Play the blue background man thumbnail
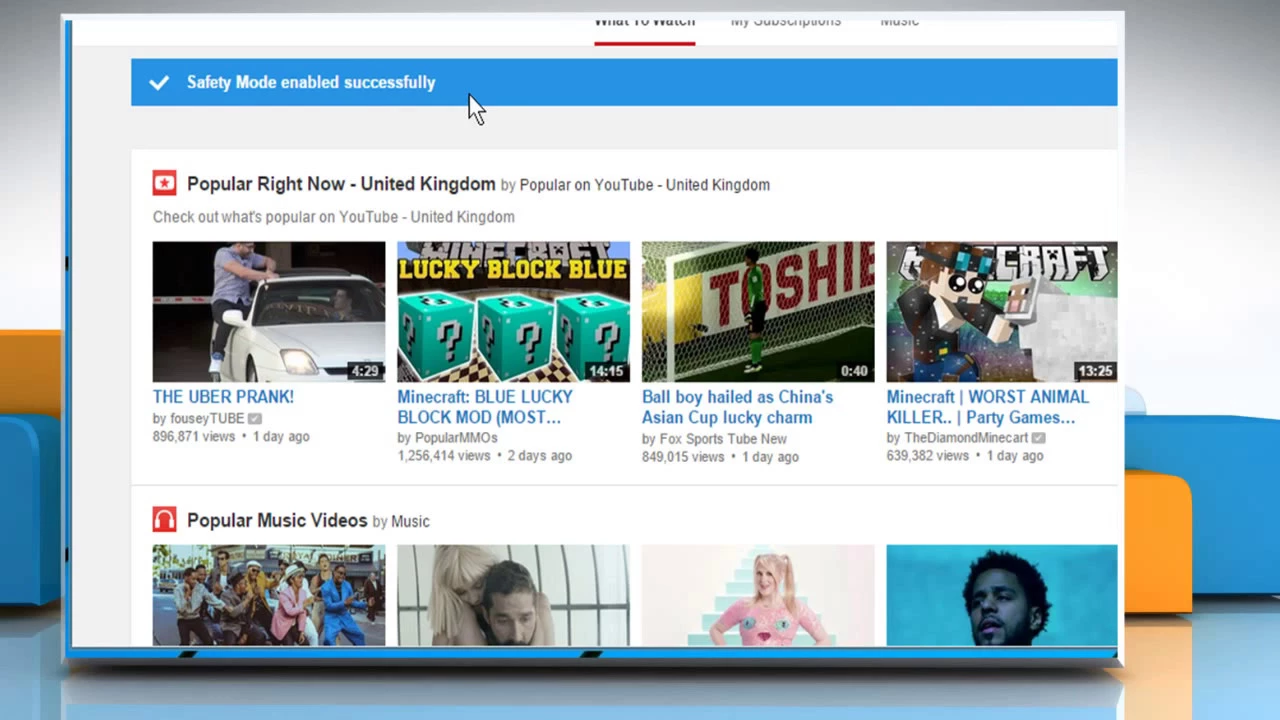This screenshot has height=720, width=1280. (1002, 595)
